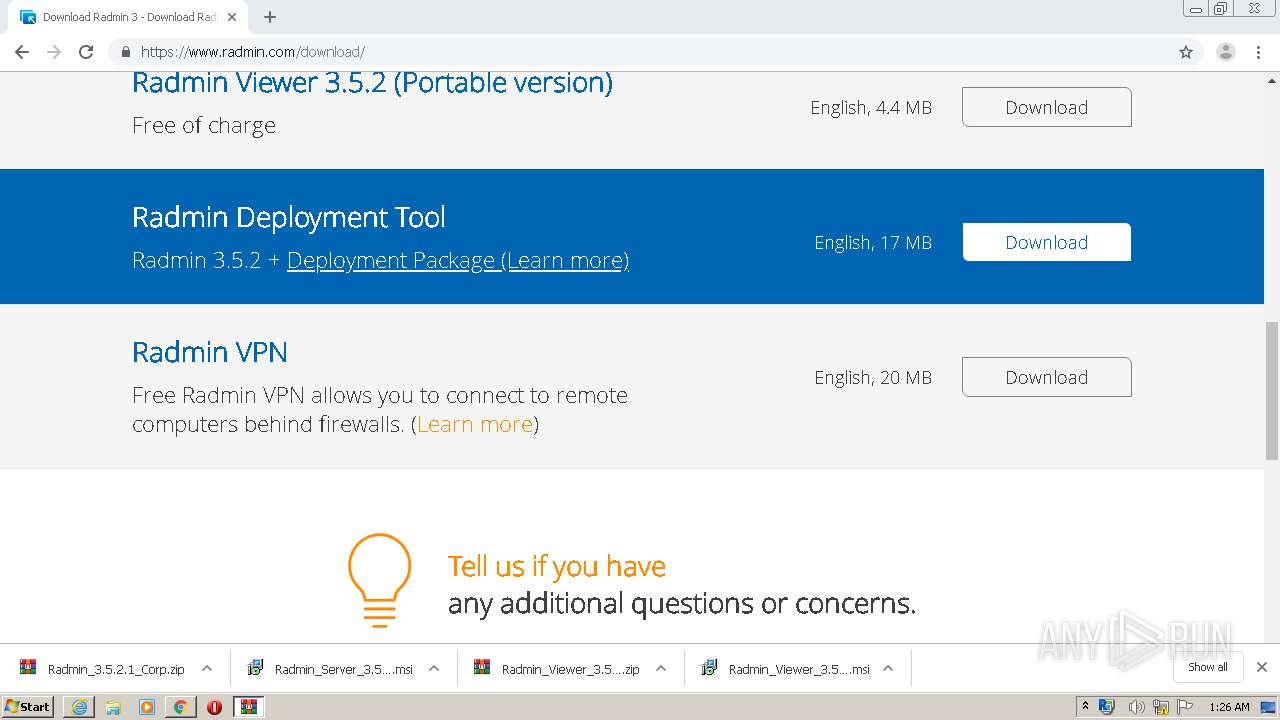Follow the Radmin VPN Learn more link

click(475, 425)
